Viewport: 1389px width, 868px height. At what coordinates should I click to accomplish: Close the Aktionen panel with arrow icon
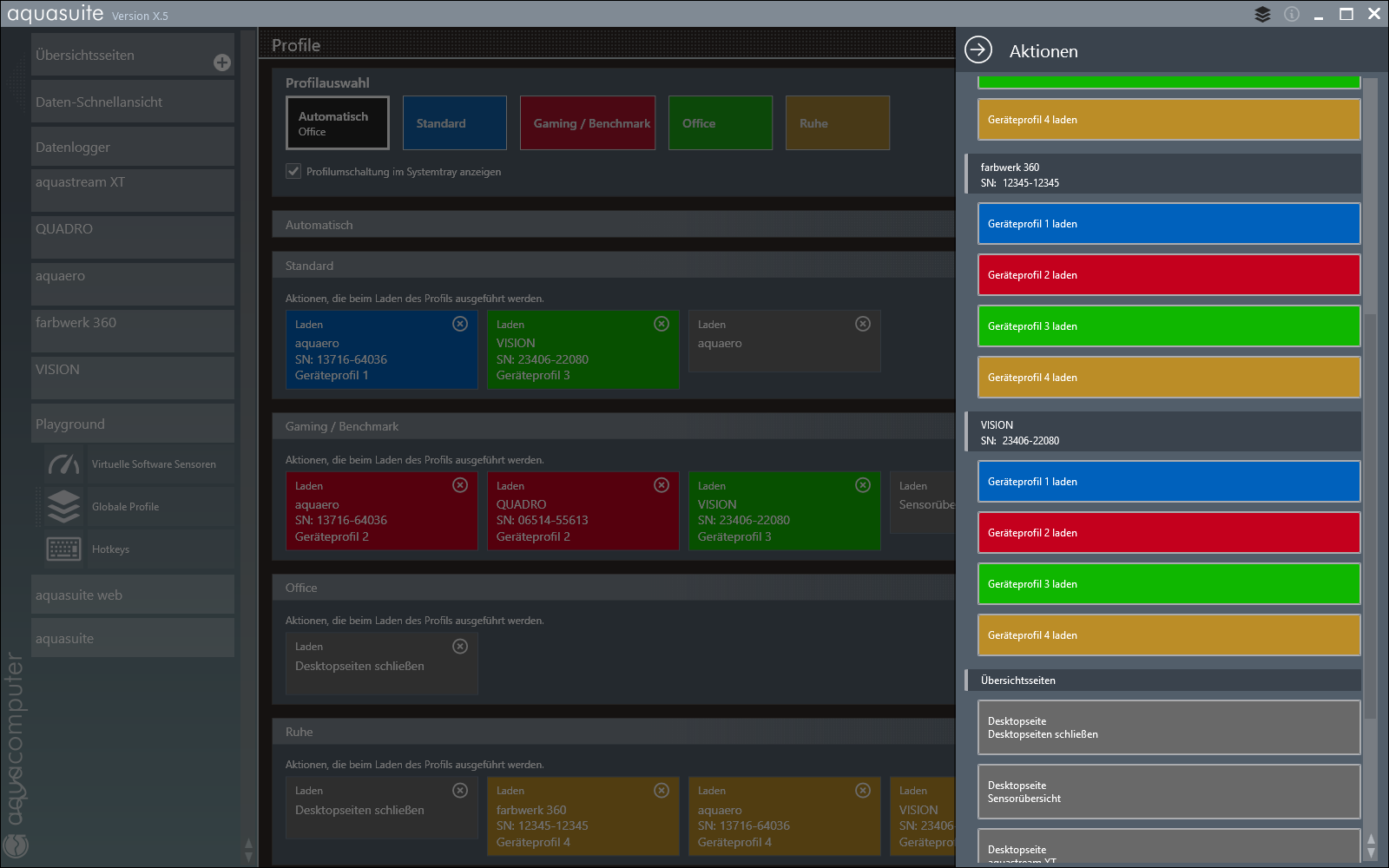point(978,50)
